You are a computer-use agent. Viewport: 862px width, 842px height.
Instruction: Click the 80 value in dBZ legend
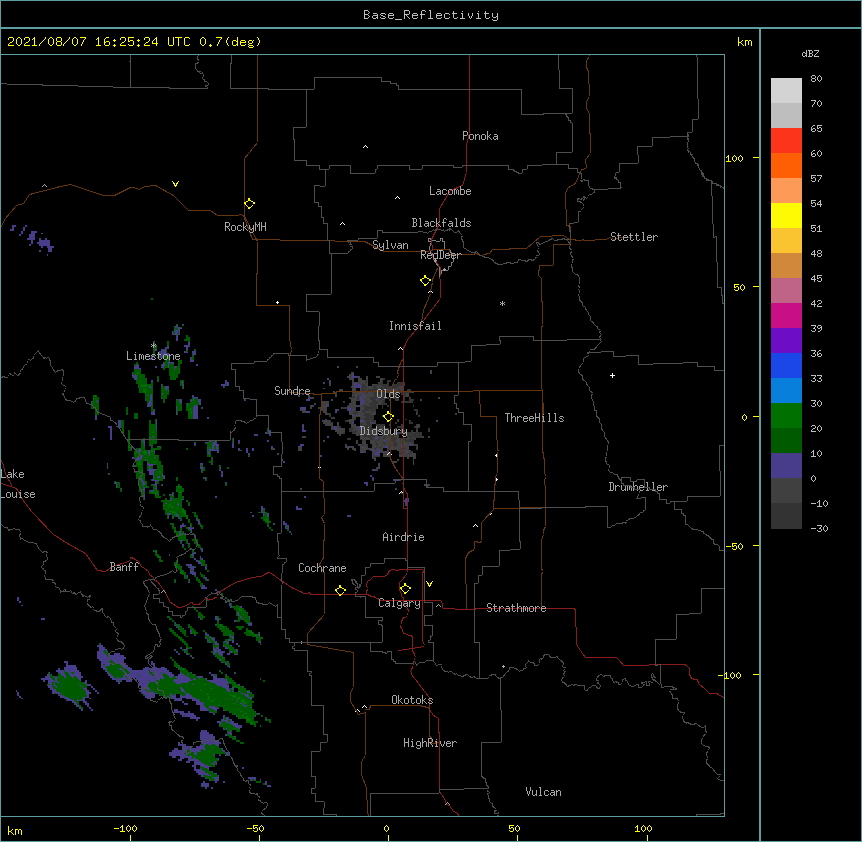point(816,79)
